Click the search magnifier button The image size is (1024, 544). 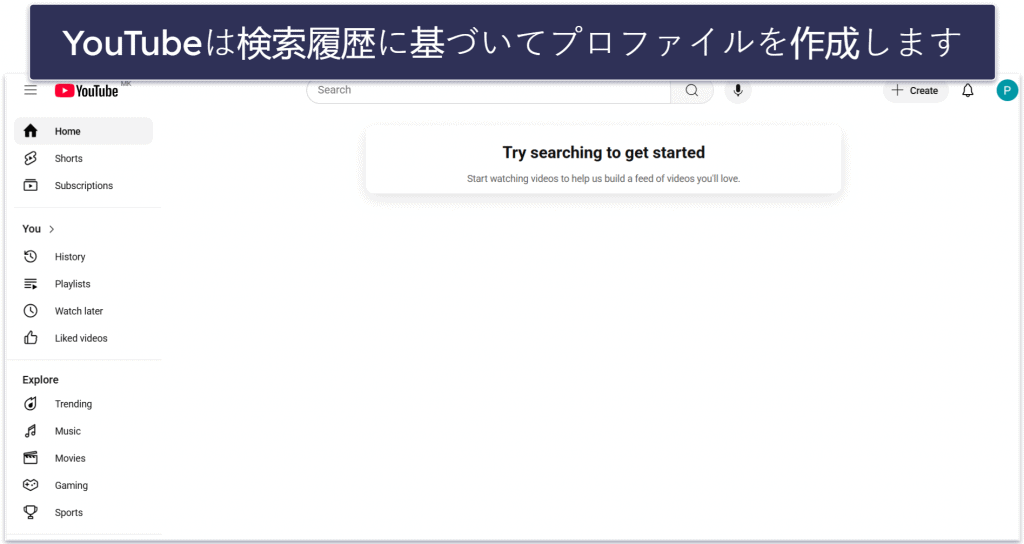[x=692, y=90]
